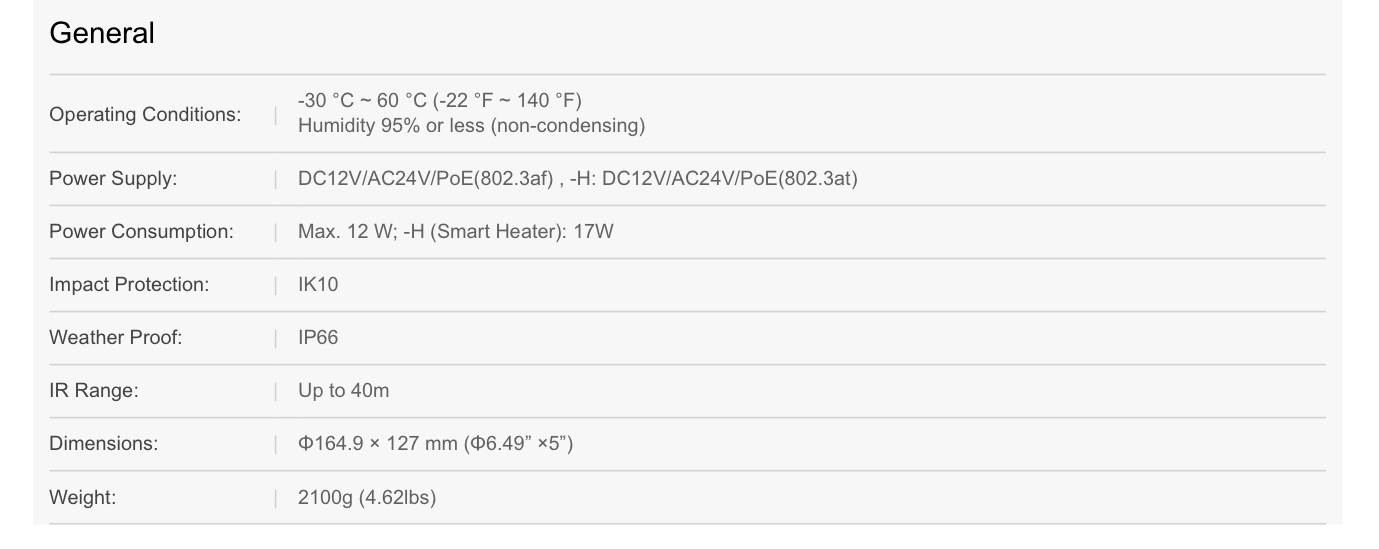Screen dimensions: 1379x549
Task: Click the separator bar beside Weight
Action: (275, 497)
